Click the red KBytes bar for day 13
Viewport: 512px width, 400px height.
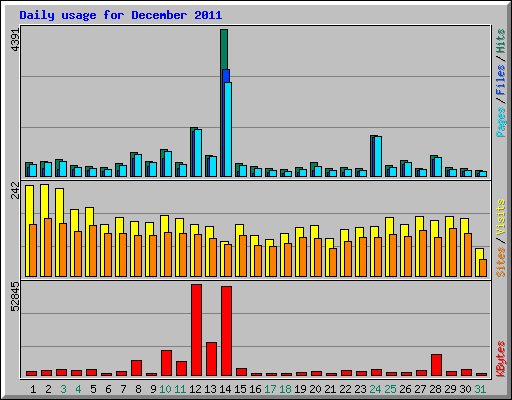point(212,359)
